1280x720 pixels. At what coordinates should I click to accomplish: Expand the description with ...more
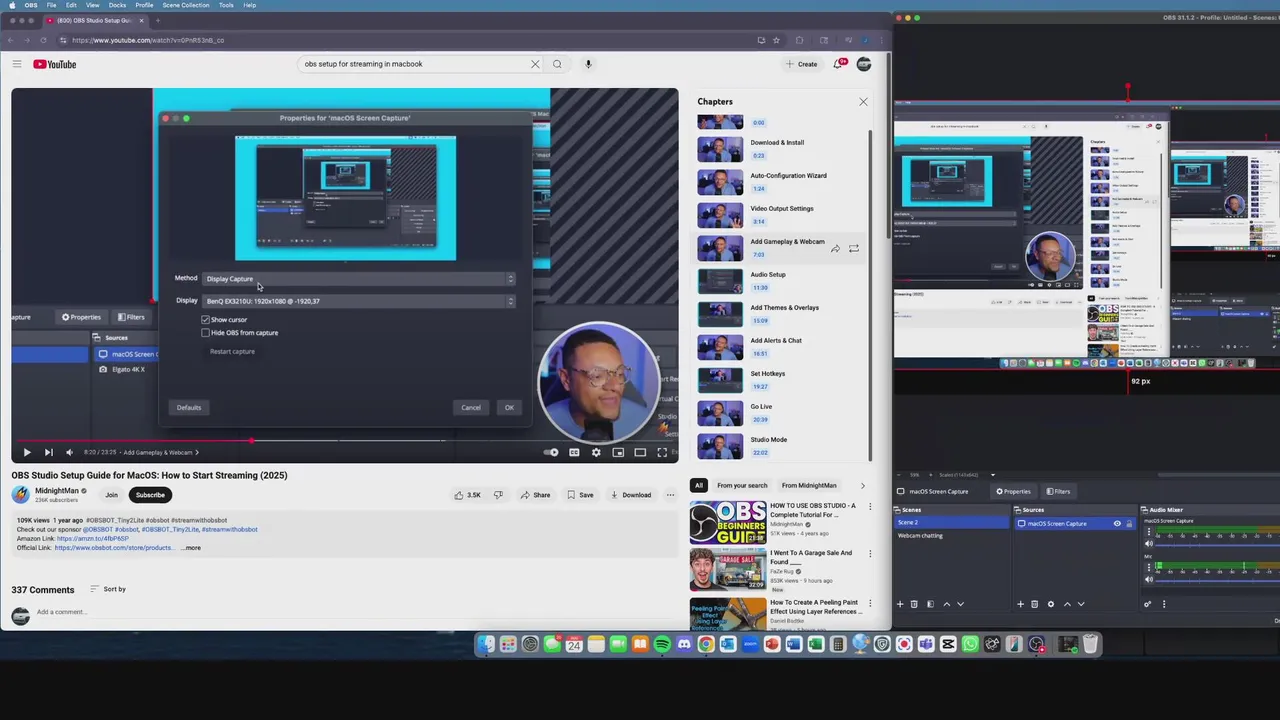tap(190, 548)
